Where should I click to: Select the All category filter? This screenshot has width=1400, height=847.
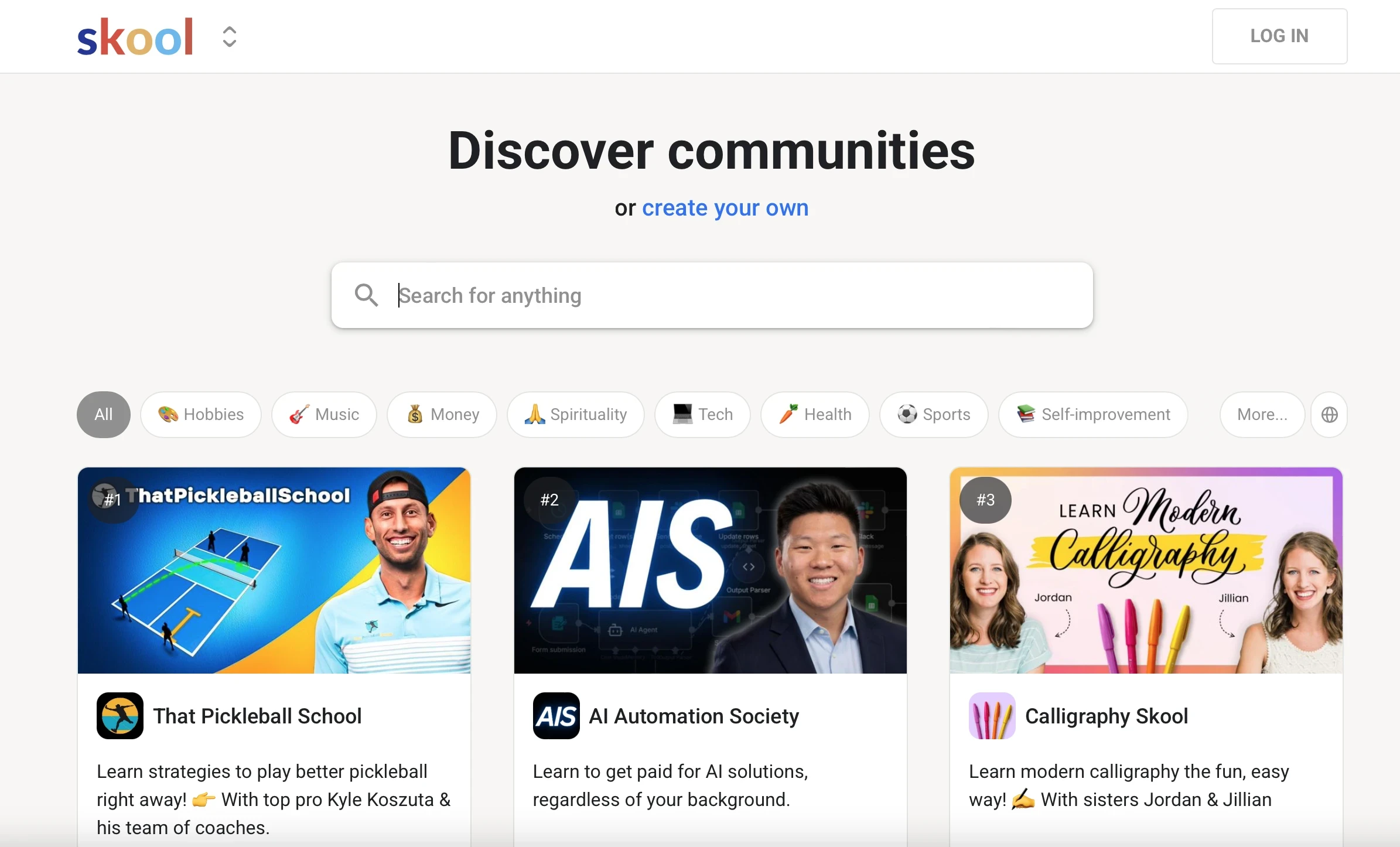[104, 415]
